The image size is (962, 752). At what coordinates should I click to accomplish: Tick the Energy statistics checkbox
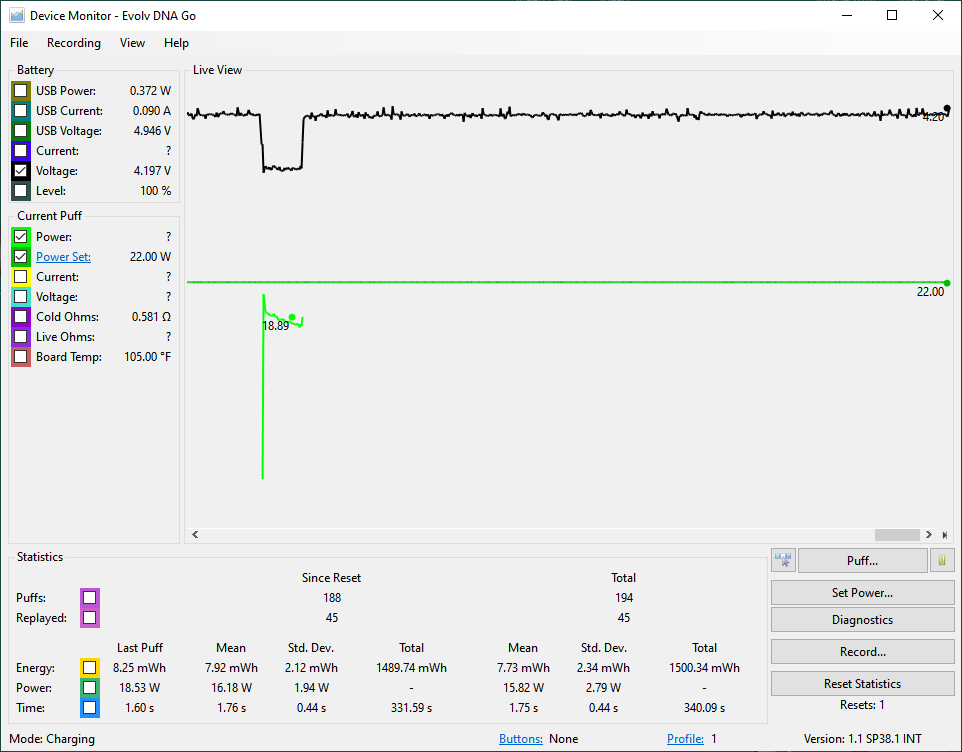(90, 668)
